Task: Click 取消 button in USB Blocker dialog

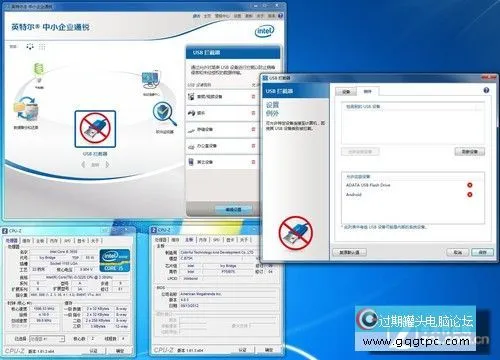Action: click(458, 252)
